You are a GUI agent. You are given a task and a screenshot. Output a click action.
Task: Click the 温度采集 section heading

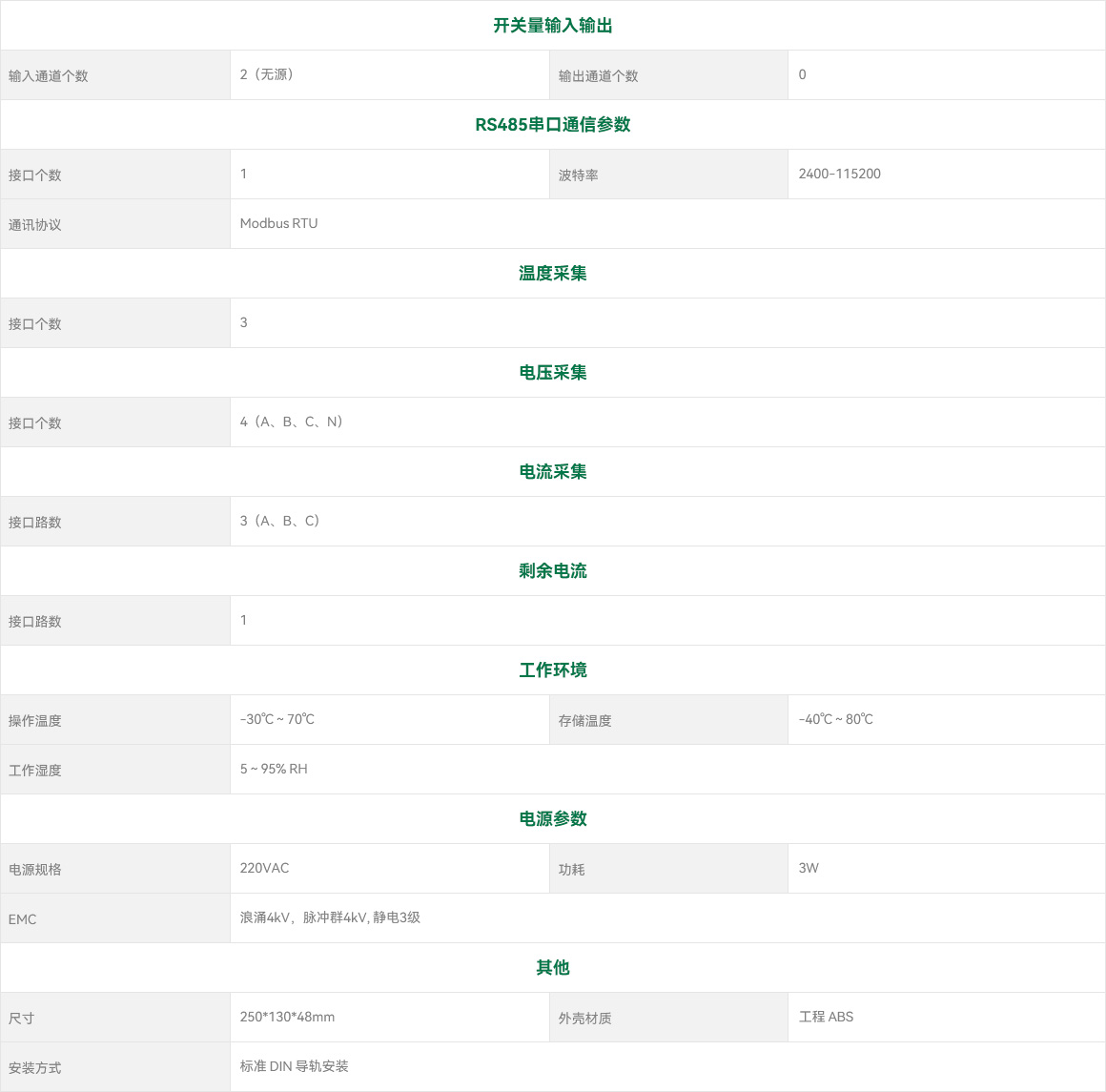552,274
